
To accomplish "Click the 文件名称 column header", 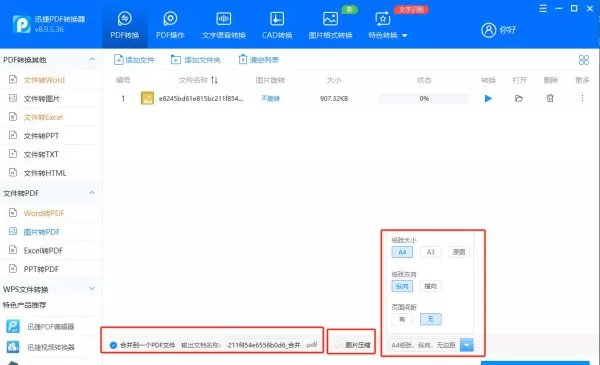I will [x=193, y=80].
